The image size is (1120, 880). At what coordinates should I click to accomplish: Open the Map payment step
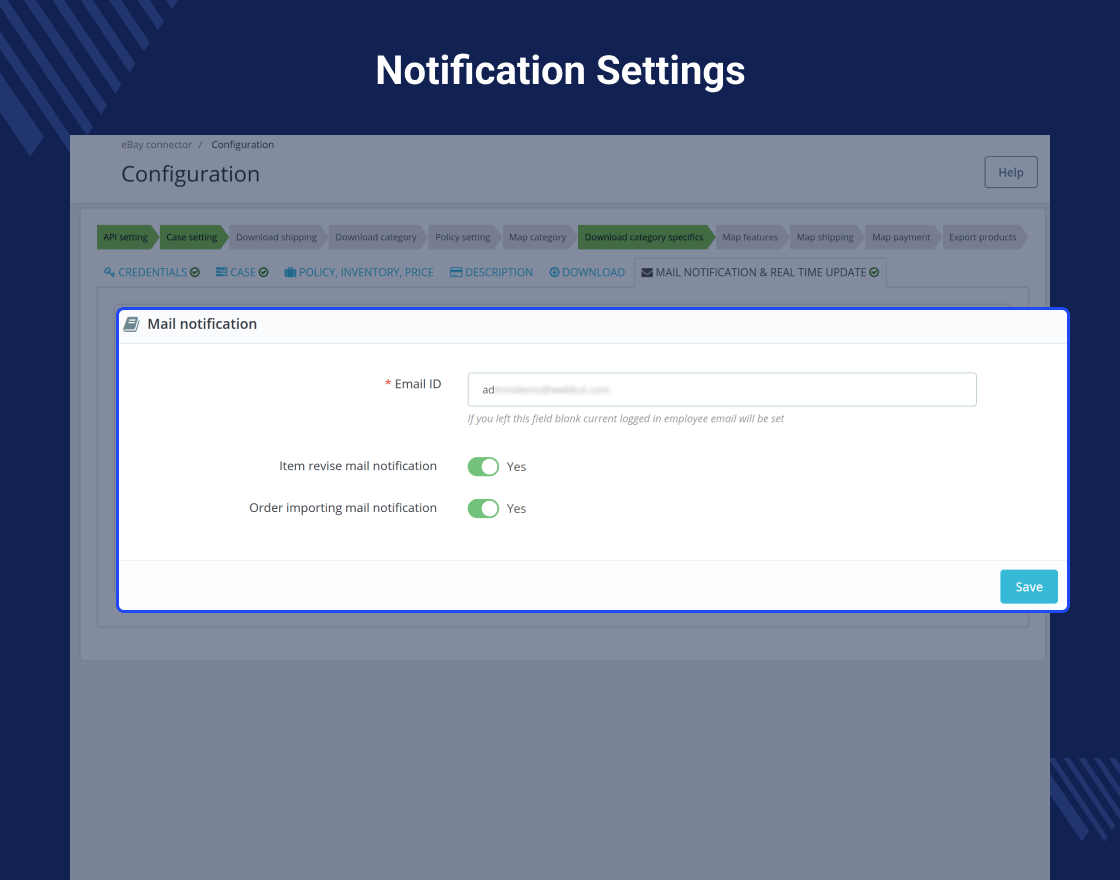[x=902, y=237]
